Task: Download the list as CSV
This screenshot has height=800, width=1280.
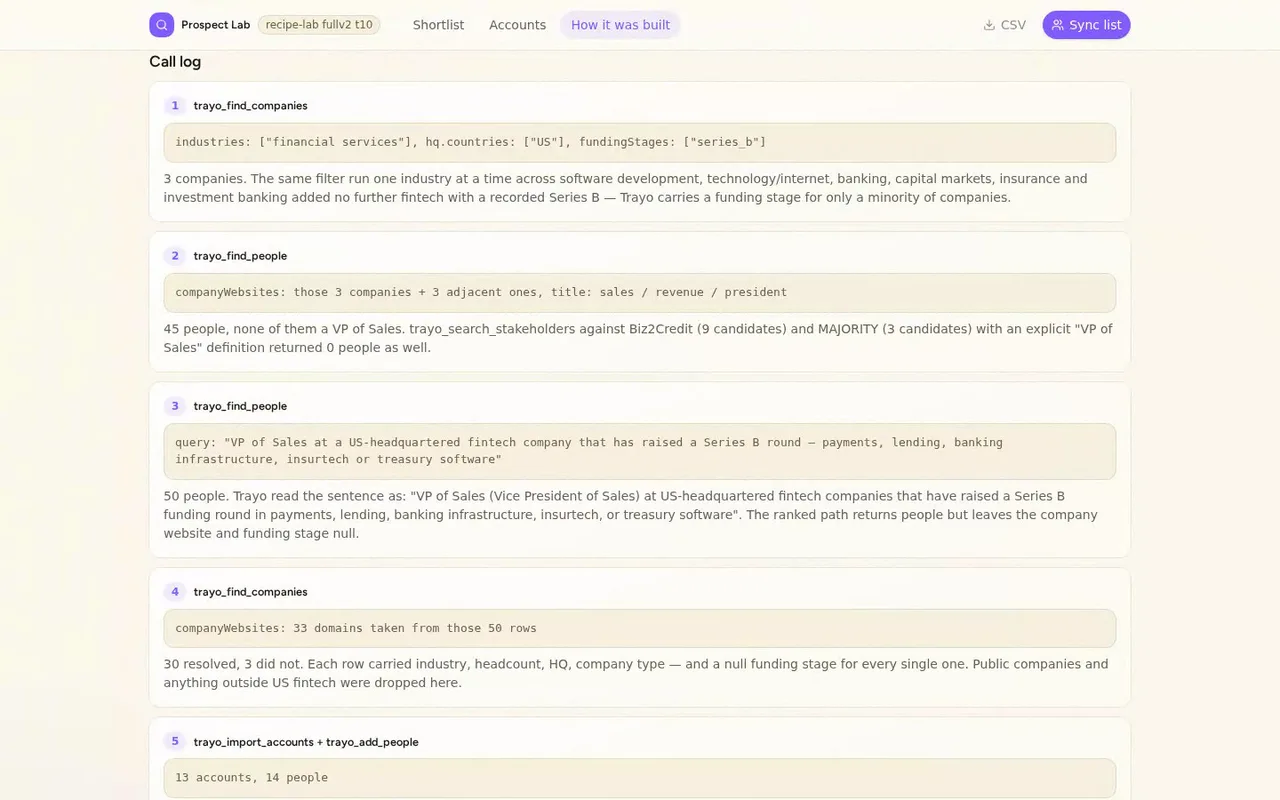Action: (x=1004, y=25)
